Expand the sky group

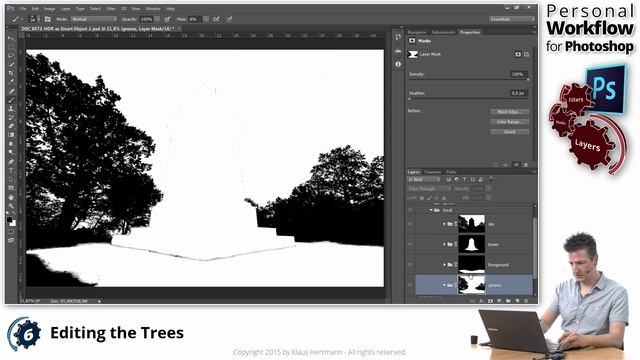coord(444,224)
